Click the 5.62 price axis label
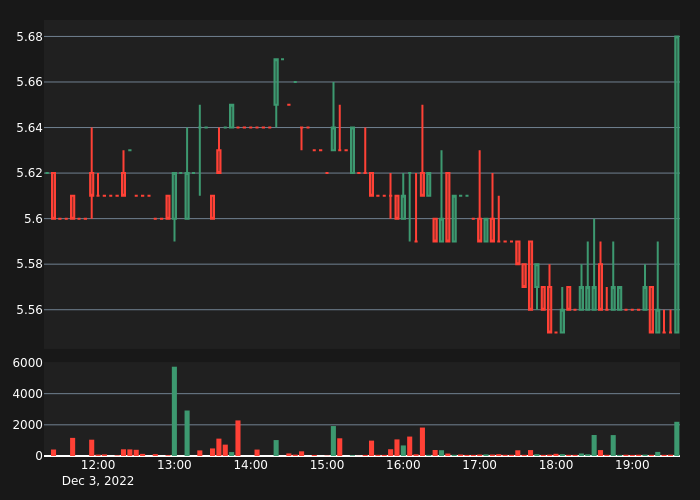700x500 pixels. point(29,173)
